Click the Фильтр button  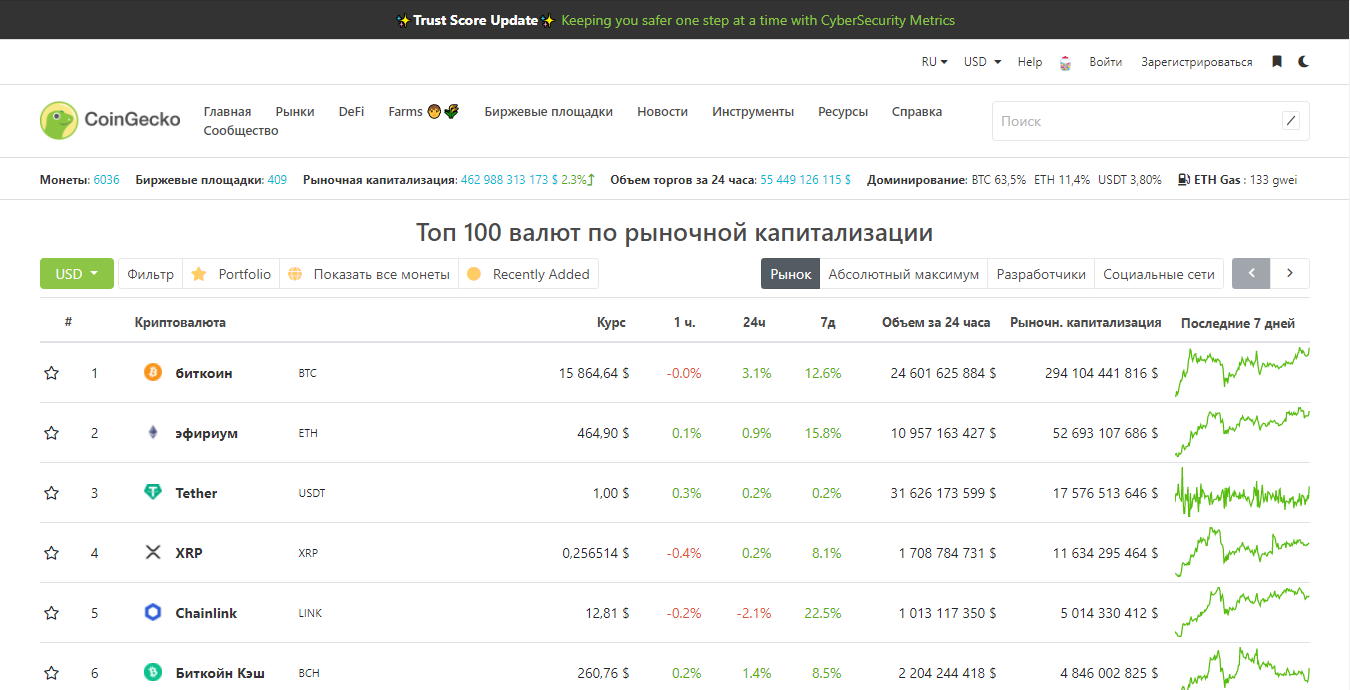(150, 274)
